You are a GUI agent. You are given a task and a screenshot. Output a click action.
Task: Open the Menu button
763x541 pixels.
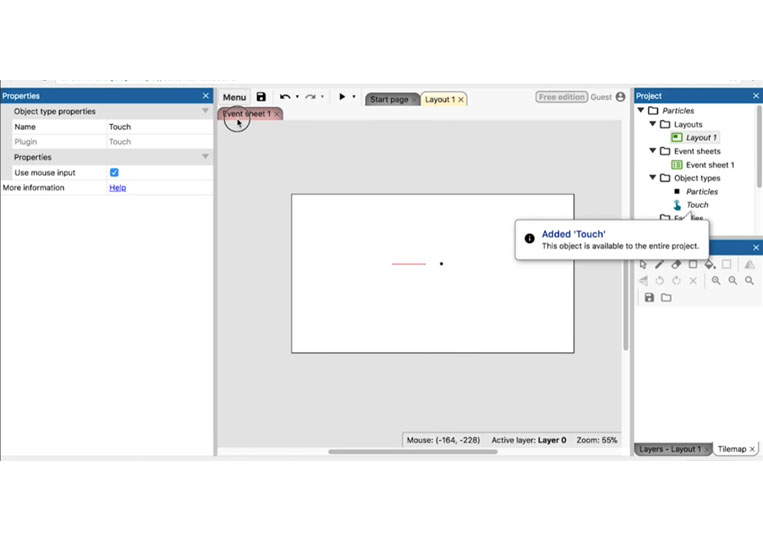pos(234,97)
